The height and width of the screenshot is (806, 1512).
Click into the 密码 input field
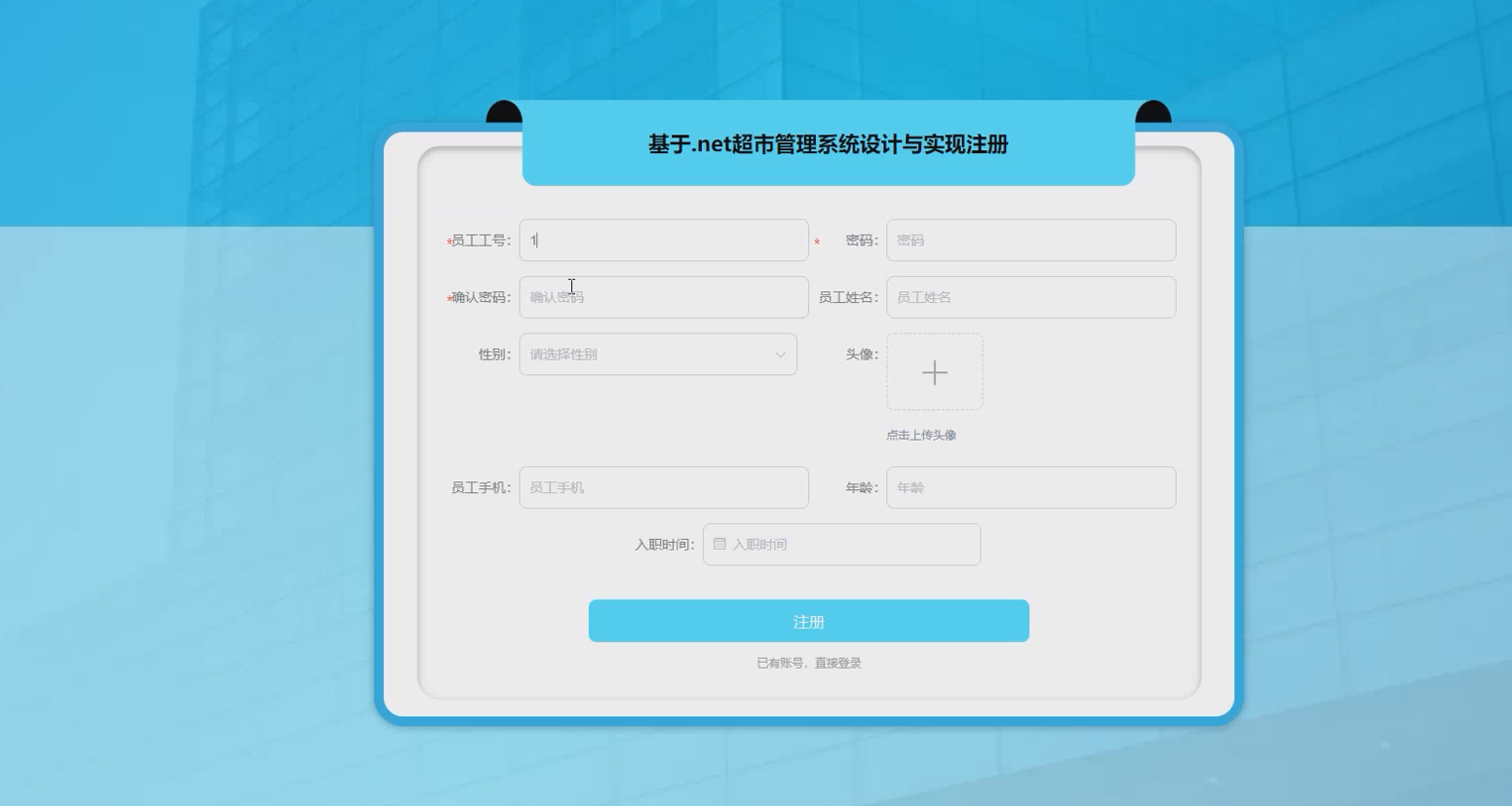point(1029,241)
